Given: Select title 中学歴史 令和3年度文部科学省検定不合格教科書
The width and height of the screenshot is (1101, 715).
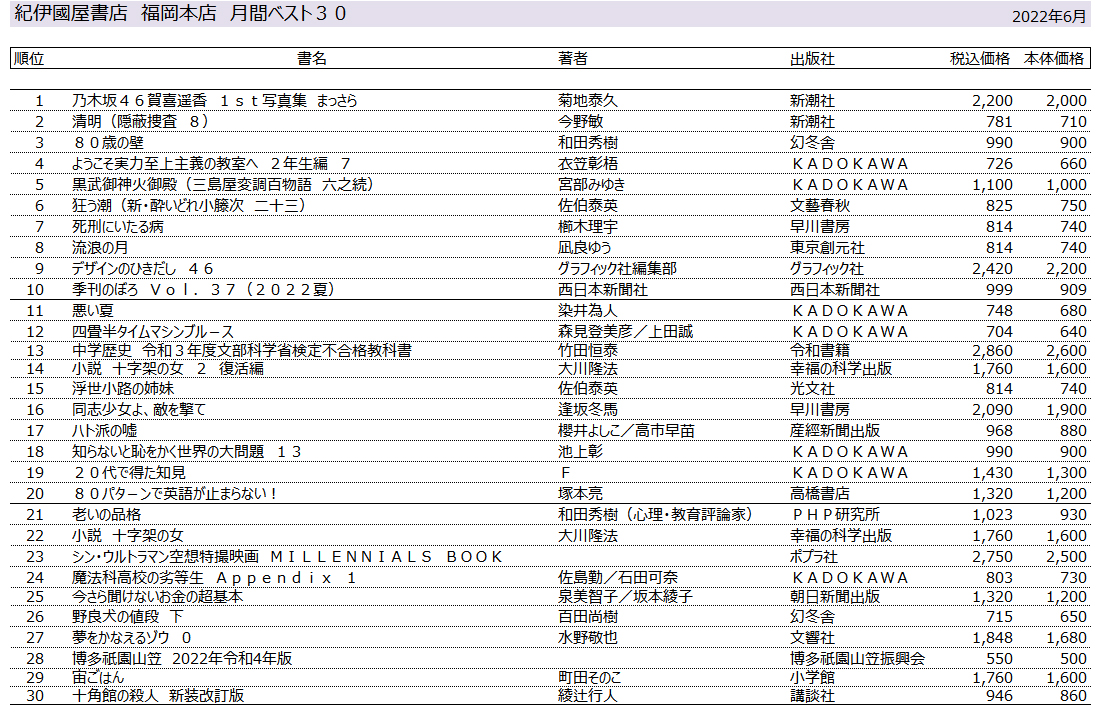Looking at the screenshot, I should (242, 350).
